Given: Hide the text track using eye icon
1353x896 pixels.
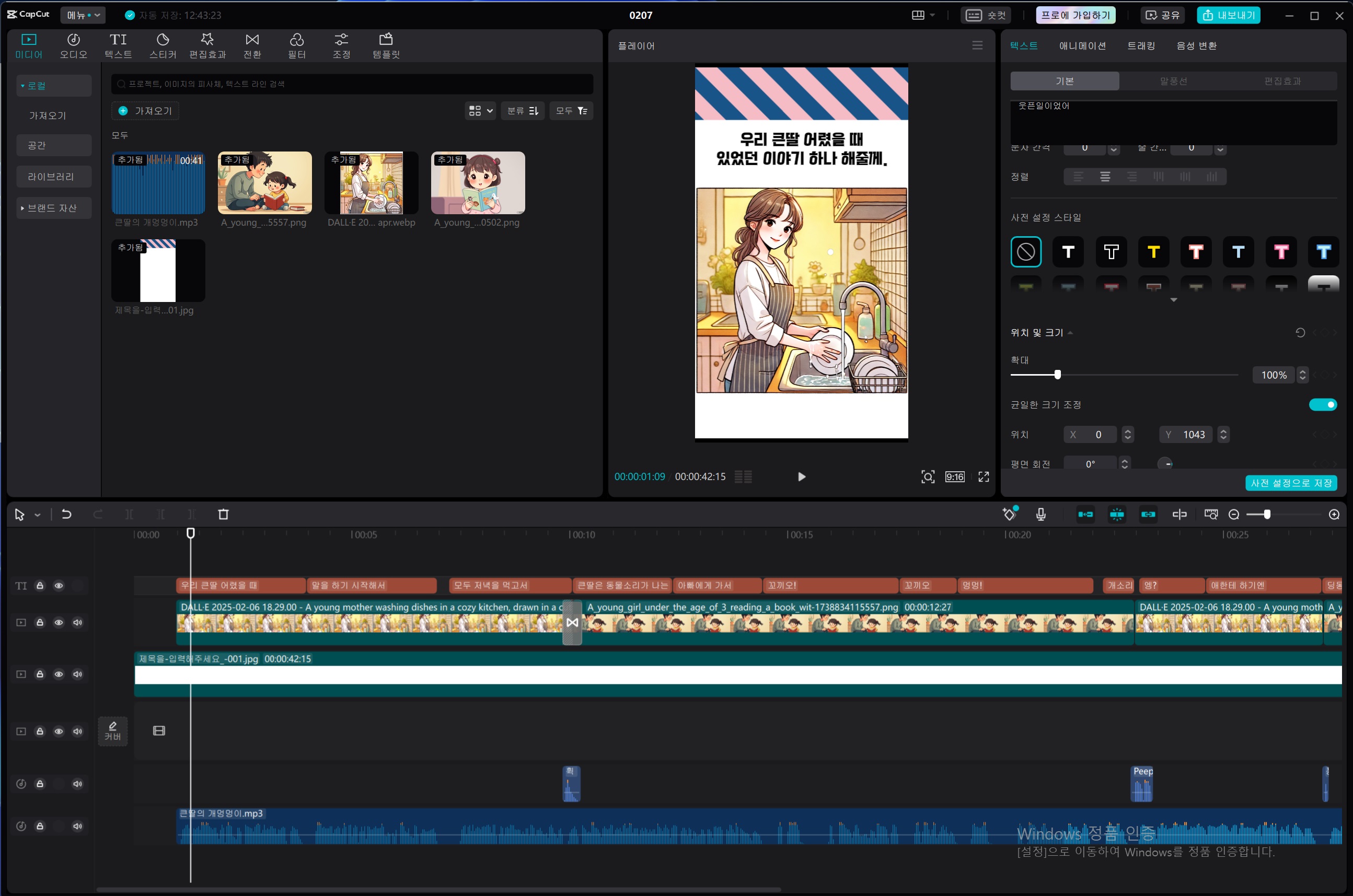Looking at the screenshot, I should pyautogui.click(x=59, y=586).
